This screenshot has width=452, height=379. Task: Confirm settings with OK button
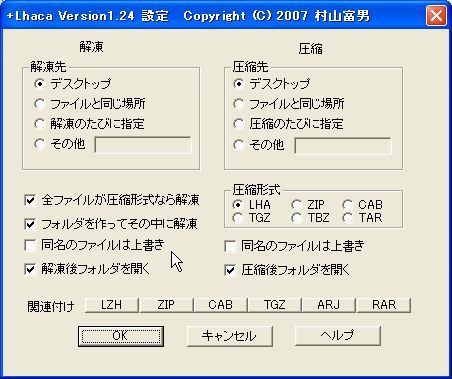point(121,336)
